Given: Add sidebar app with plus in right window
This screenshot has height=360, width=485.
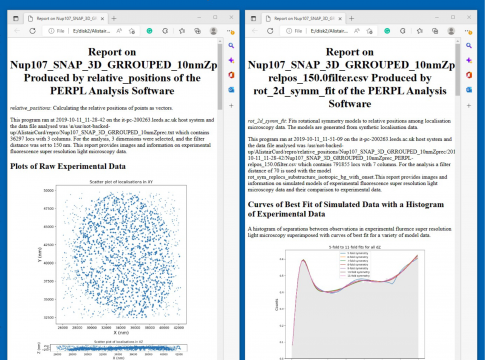Looking at the screenshot, I should click(469, 106).
